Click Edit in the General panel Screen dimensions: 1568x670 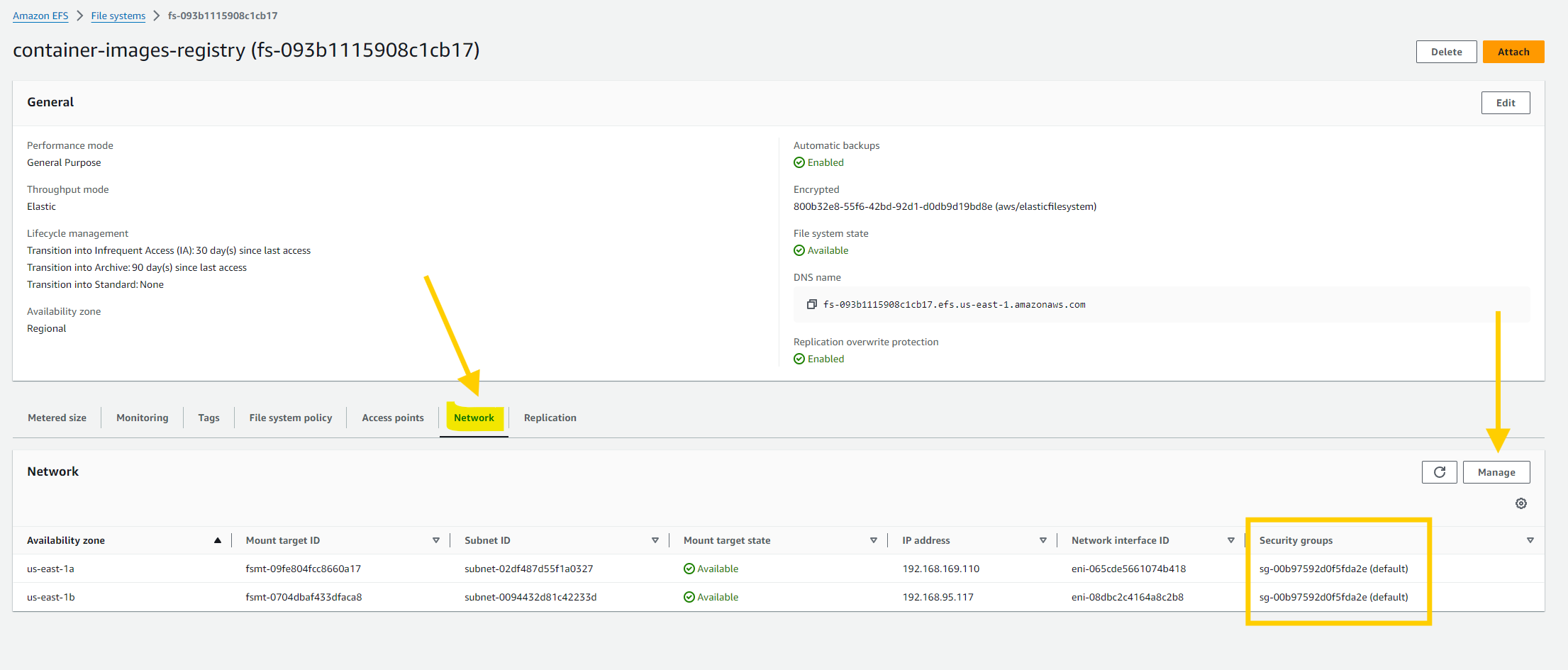click(1506, 103)
